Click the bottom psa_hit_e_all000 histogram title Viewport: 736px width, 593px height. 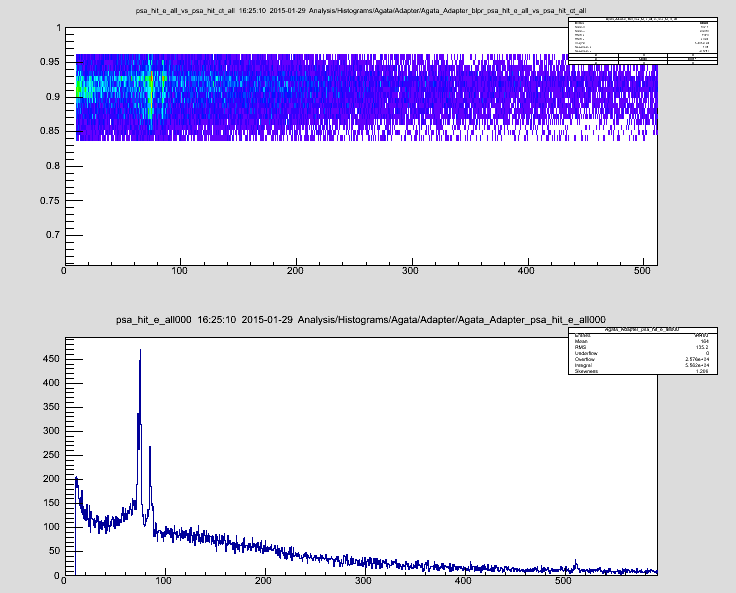(367, 319)
